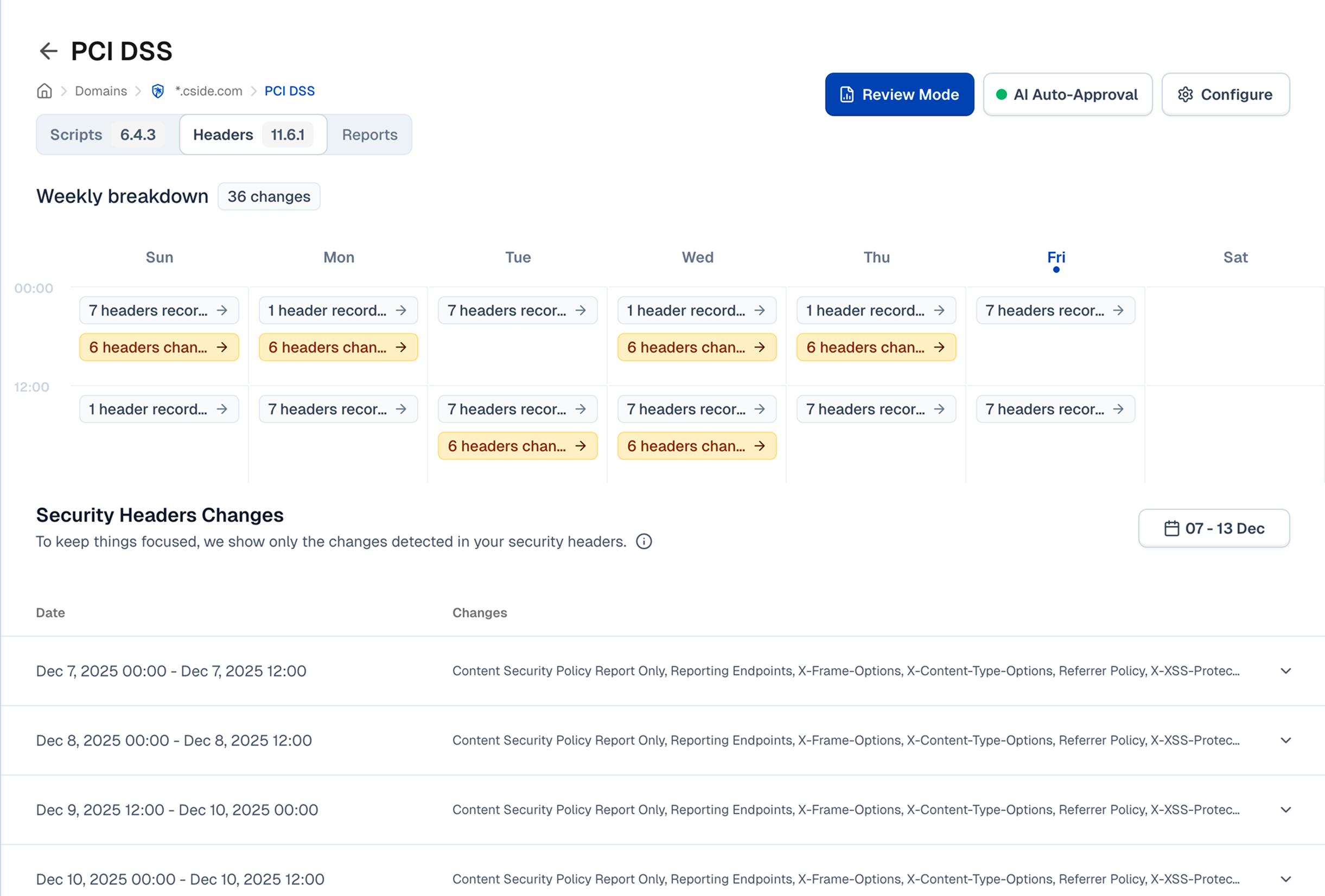Expand the Dec 7, 2025 00:00 row
Screen dimensions: 1325x896
(1285, 671)
